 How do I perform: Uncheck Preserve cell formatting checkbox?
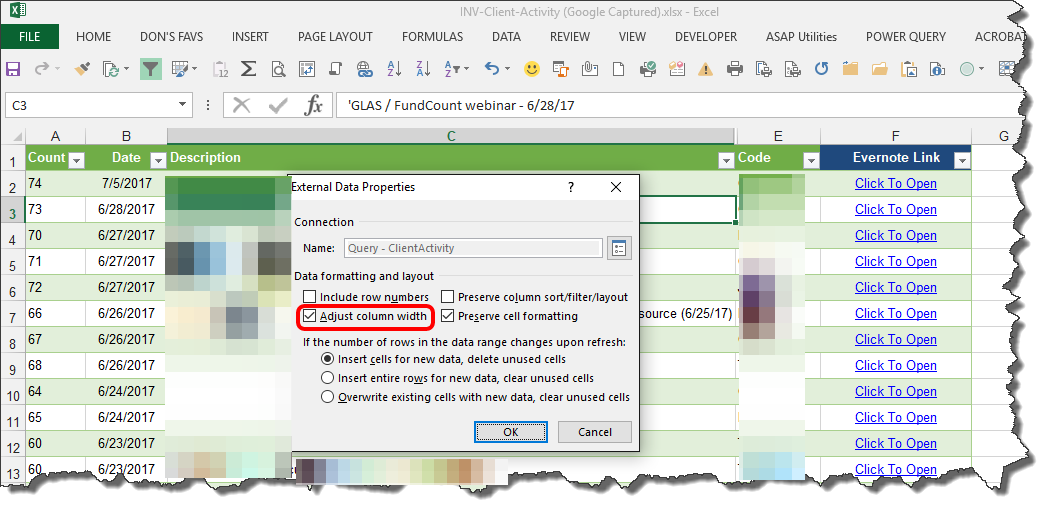pos(447,316)
